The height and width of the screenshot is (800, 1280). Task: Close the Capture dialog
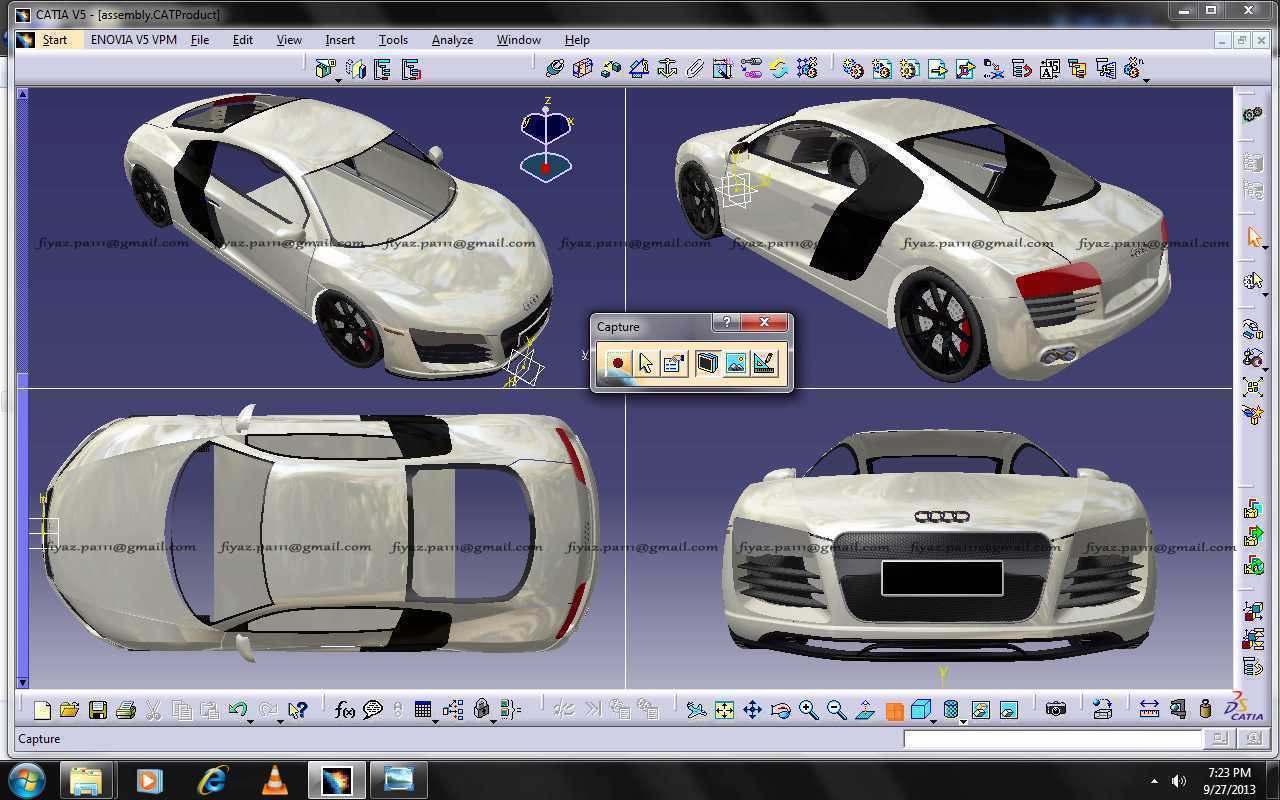tap(764, 322)
